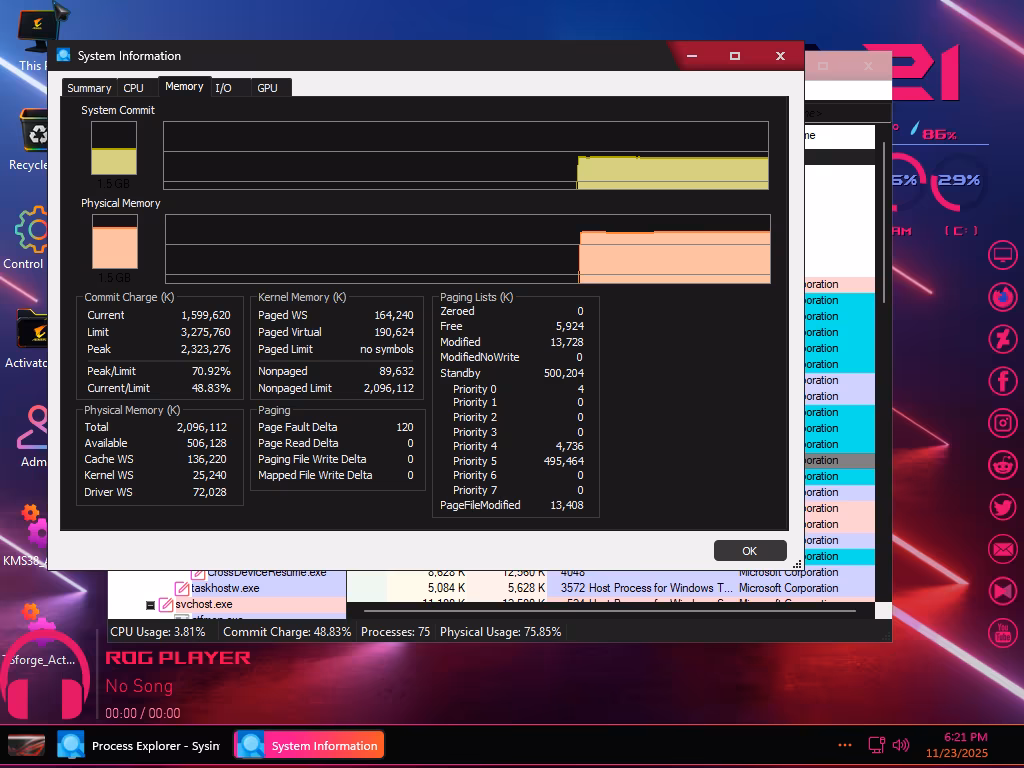Viewport: 1024px width, 768px height.
Task: Show hidden tray icons via three dots
Action: tap(845, 745)
